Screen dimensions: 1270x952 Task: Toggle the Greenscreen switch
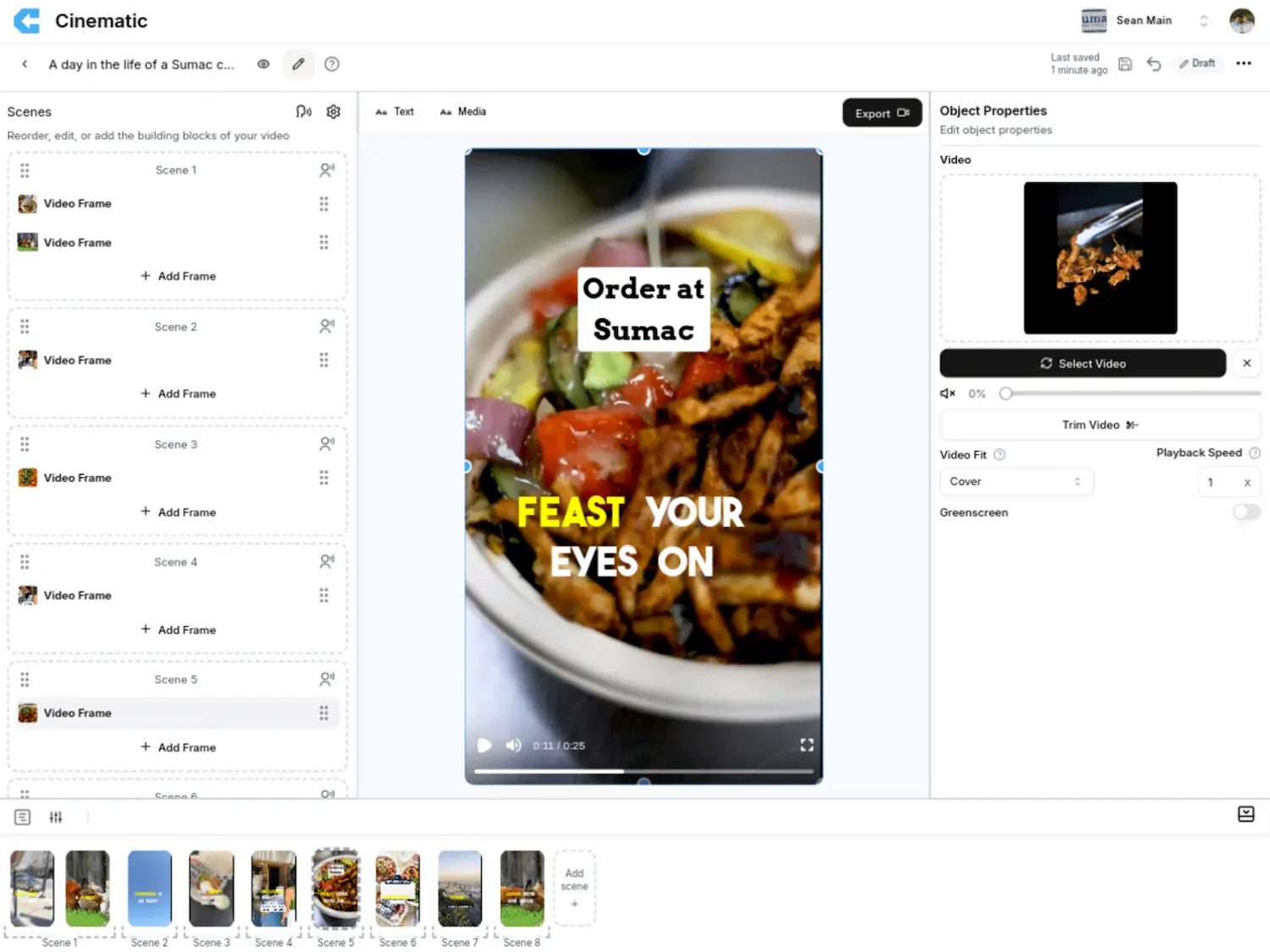click(x=1245, y=512)
